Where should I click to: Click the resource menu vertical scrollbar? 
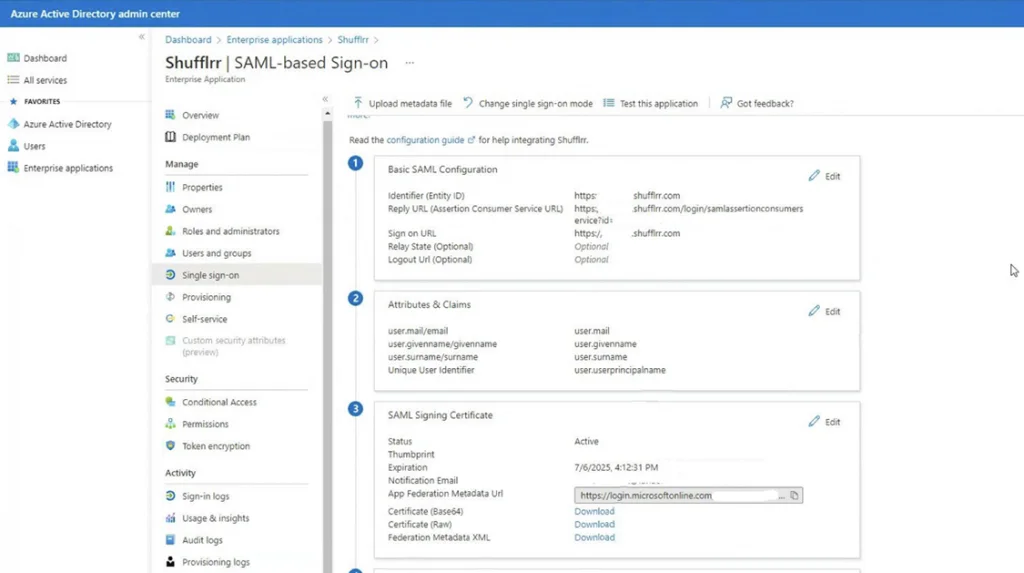point(327,346)
